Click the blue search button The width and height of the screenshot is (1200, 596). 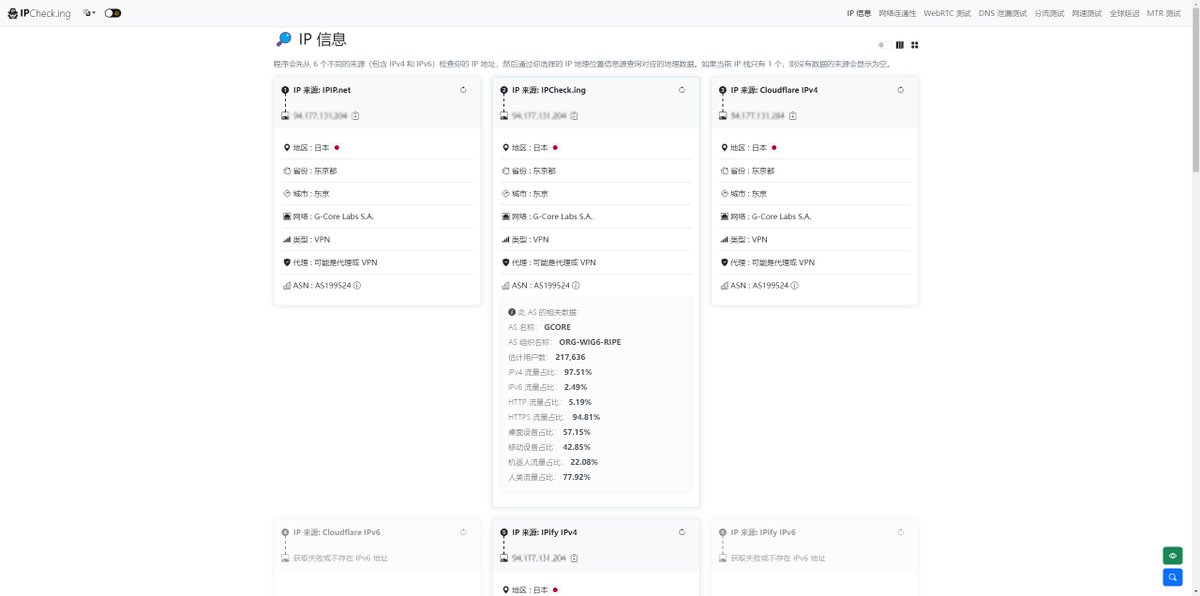click(1172, 577)
